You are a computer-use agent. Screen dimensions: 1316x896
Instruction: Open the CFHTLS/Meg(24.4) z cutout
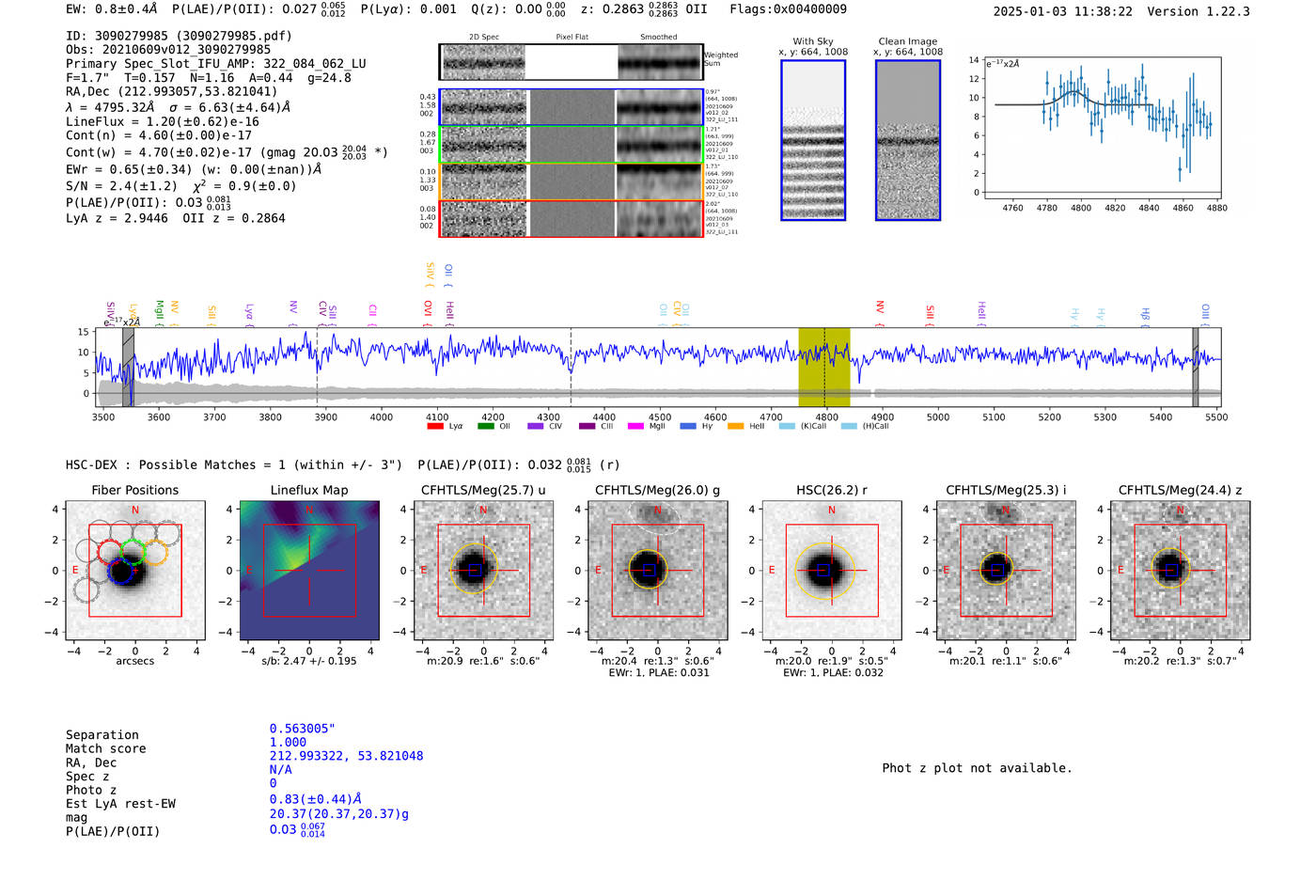tap(1181, 571)
